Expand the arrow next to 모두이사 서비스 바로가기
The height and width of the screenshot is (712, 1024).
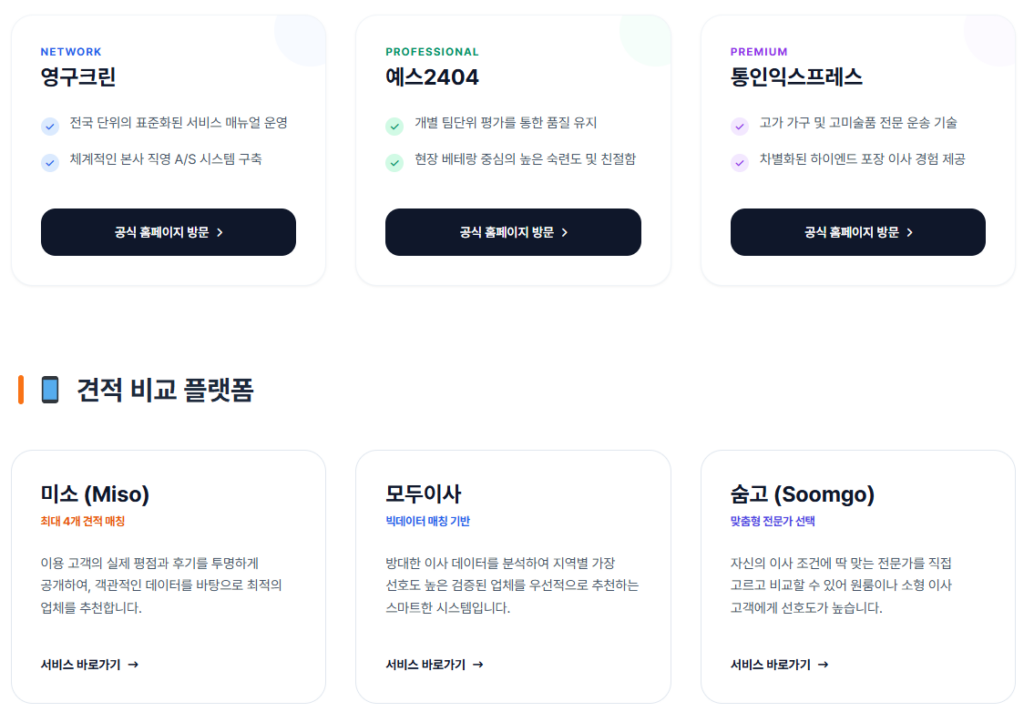coord(478,664)
